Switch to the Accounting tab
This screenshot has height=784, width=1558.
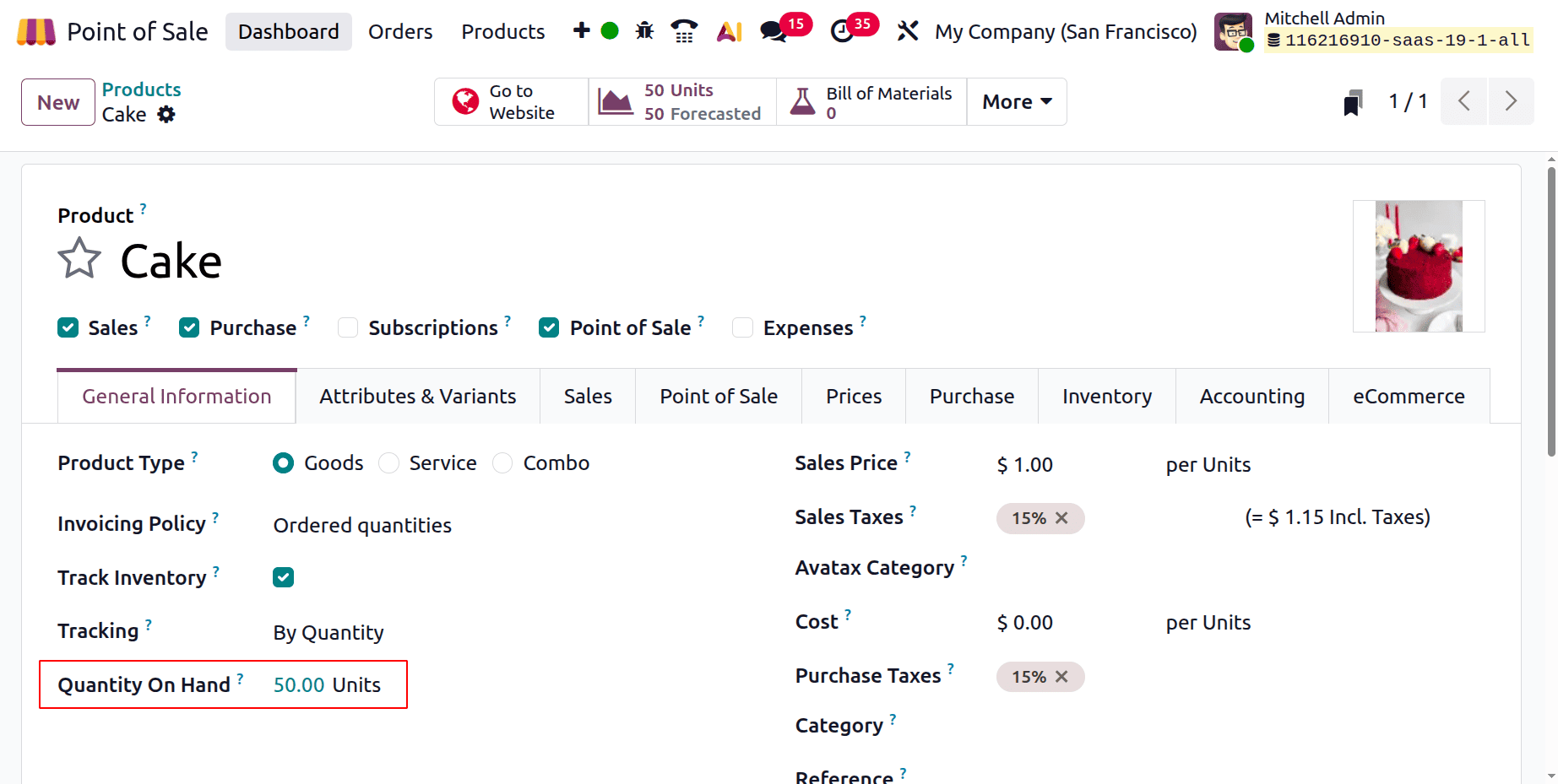click(1252, 396)
